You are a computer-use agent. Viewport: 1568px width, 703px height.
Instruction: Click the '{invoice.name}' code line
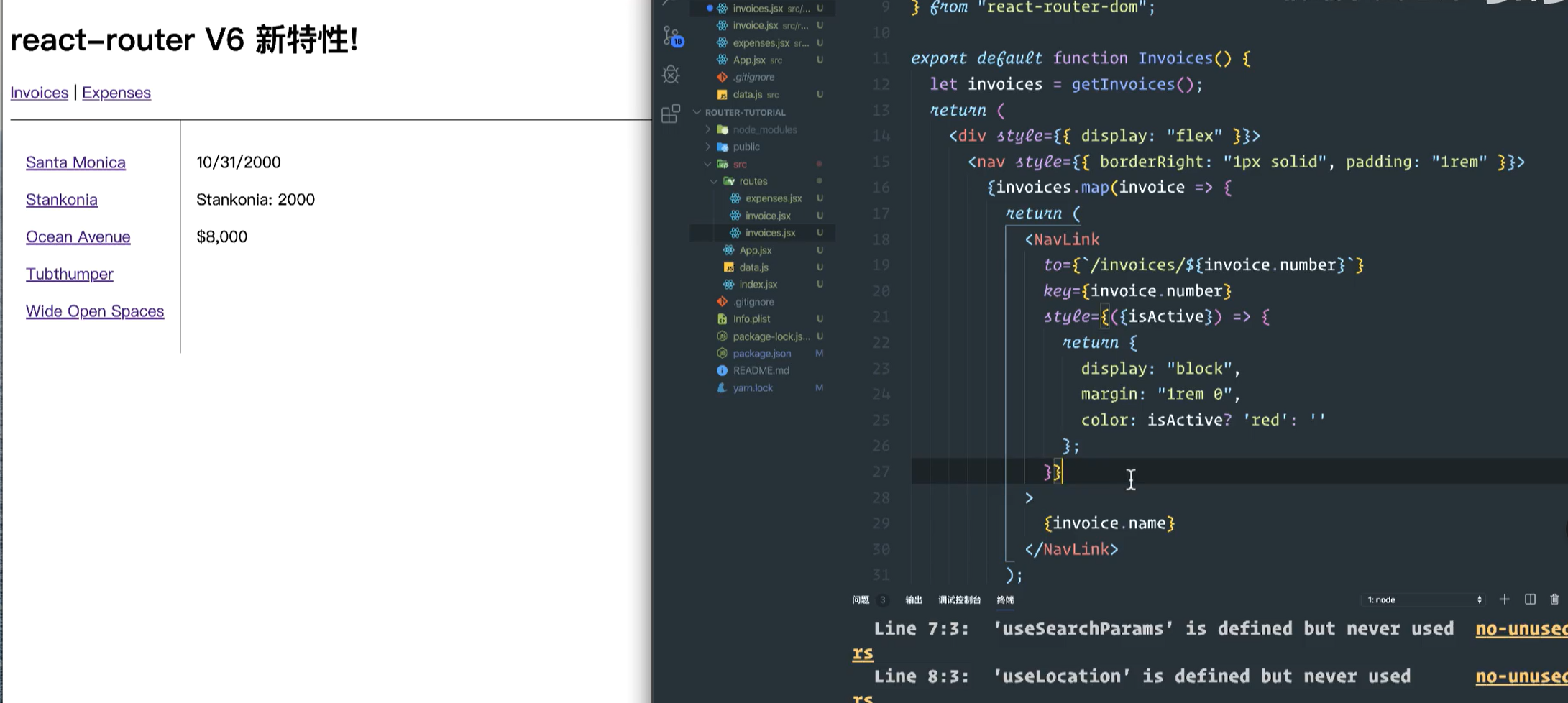pos(1109,524)
